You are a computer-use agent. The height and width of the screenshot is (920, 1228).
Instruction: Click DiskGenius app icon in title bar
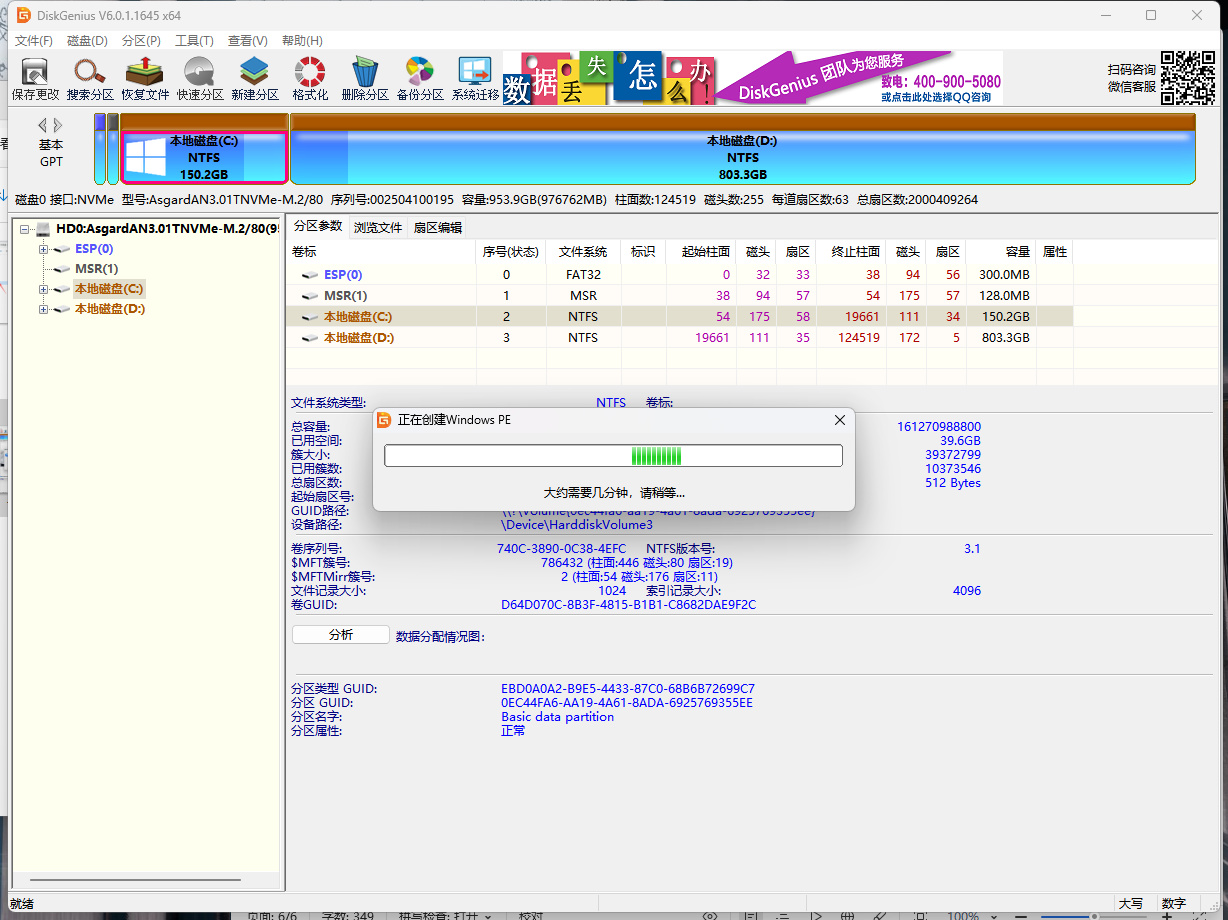[x=23, y=14]
